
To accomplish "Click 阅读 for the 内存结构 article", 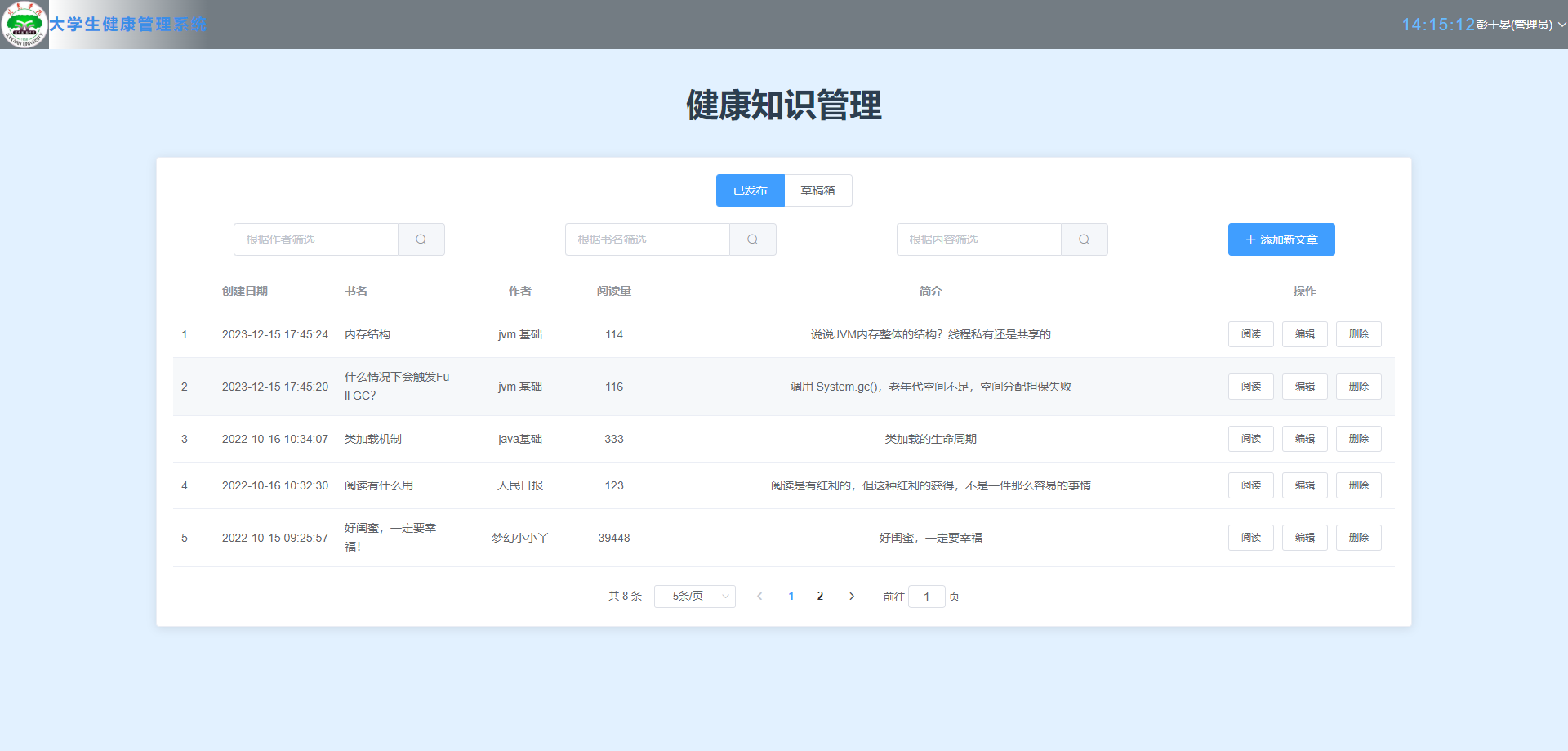I will pos(1250,333).
